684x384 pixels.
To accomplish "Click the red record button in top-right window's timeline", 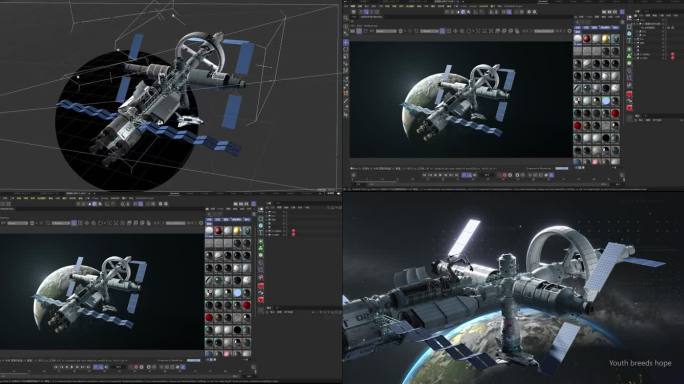I will pos(504,175).
